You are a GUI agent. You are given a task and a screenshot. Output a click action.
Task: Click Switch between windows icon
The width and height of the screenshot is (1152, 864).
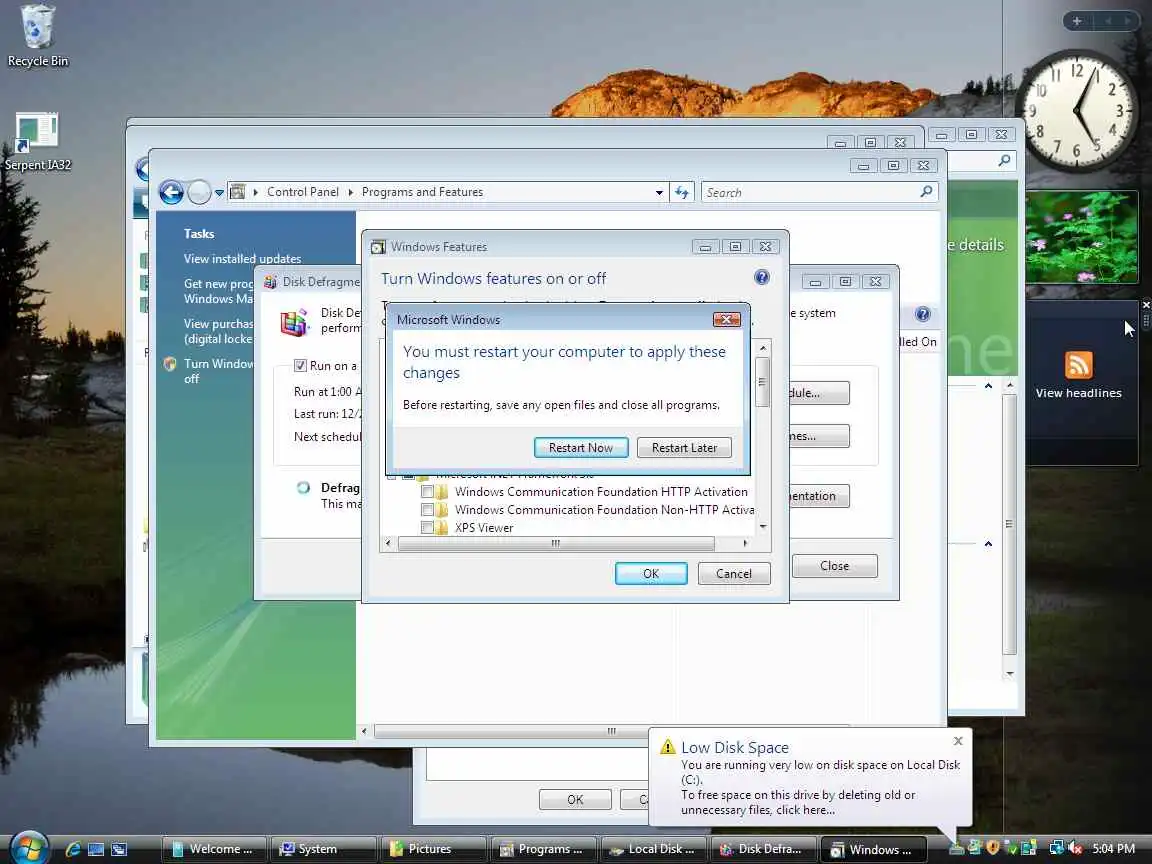[119, 849]
